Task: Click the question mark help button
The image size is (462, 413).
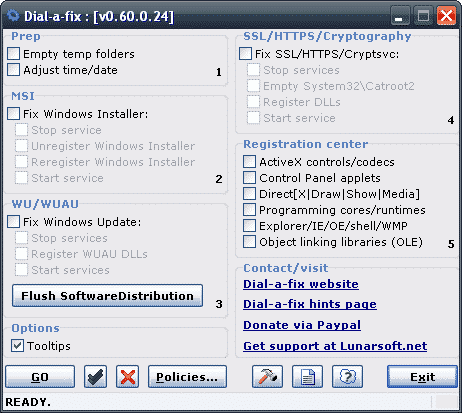Action: pyautogui.click(x=347, y=377)
